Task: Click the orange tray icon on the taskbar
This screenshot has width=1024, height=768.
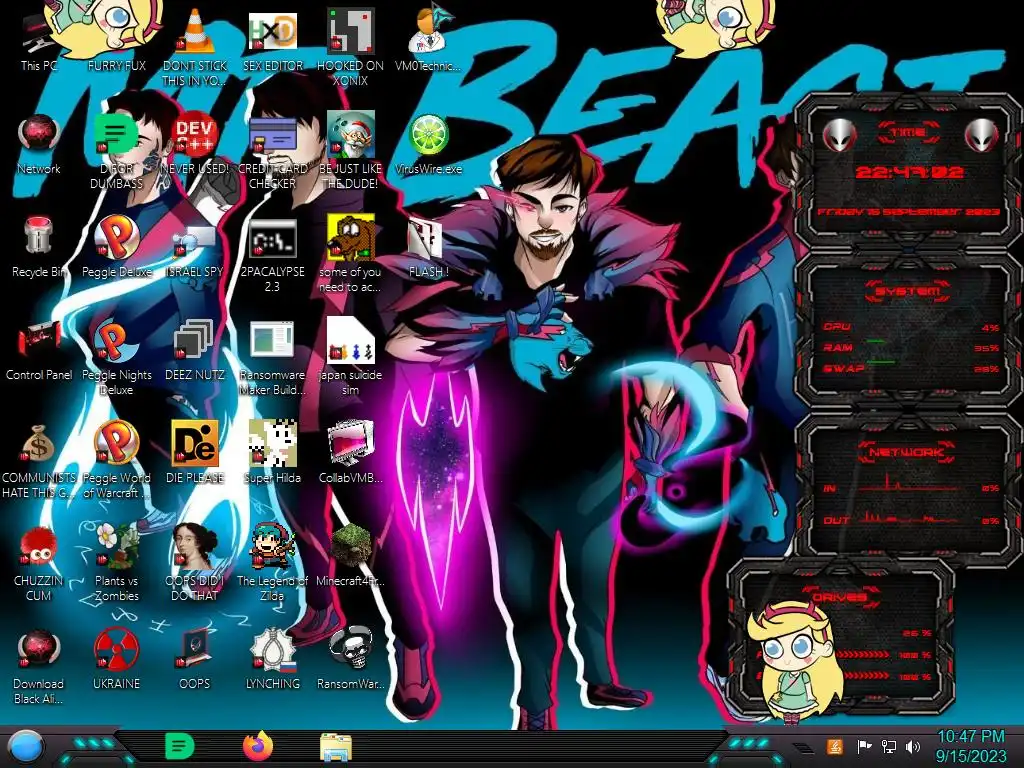Action: pyautogui.click(x=835, y=746)
